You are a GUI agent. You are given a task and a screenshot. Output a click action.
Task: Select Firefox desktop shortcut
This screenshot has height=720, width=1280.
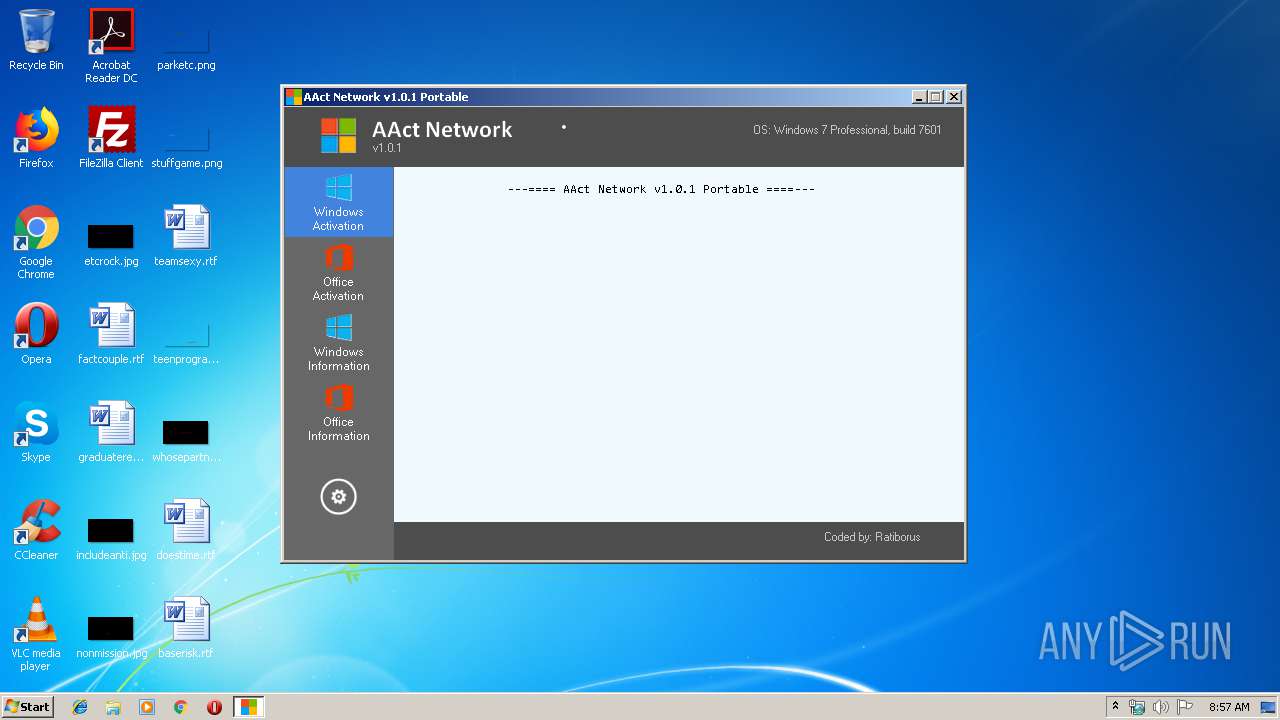36,138
